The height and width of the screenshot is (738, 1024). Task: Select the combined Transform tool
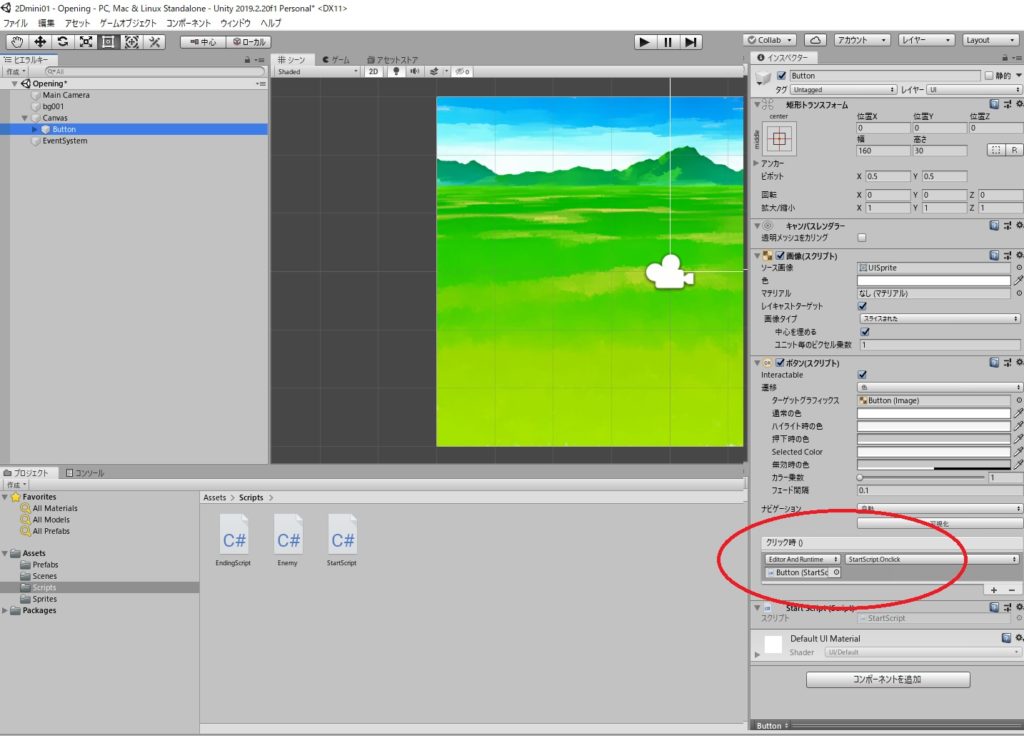[131, 42]
